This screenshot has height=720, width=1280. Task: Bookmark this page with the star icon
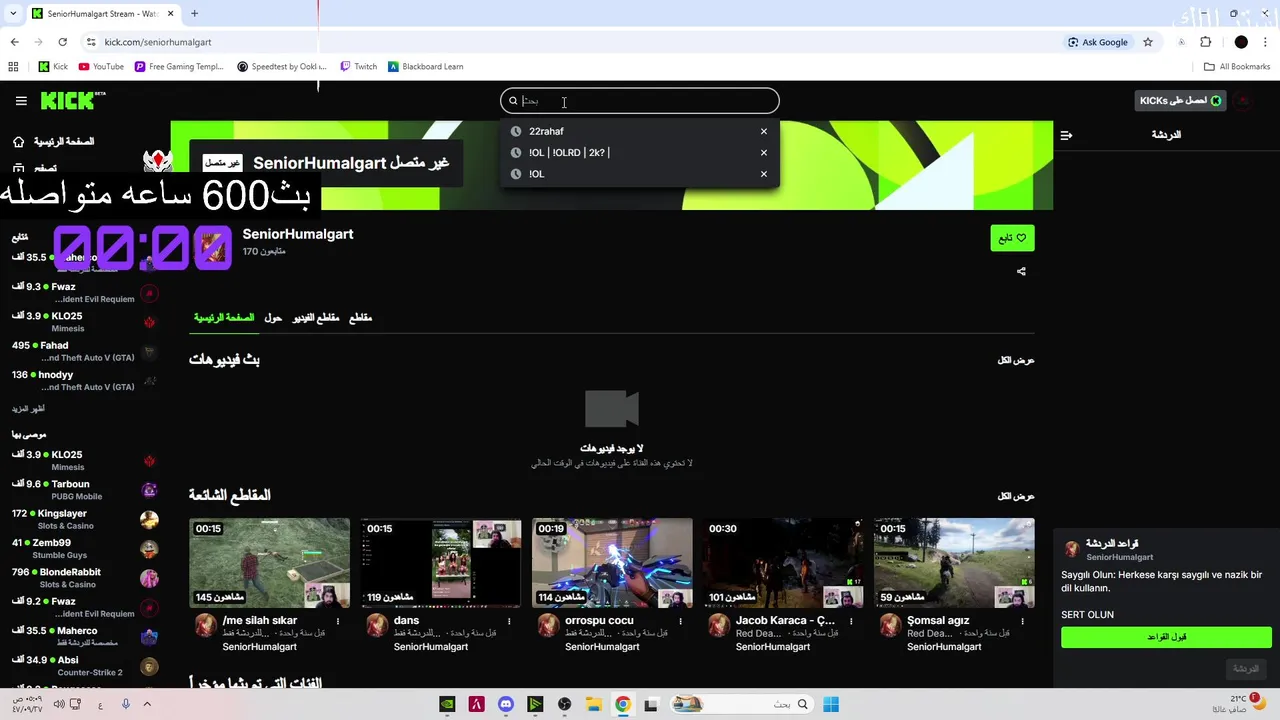coord(1148,42)
